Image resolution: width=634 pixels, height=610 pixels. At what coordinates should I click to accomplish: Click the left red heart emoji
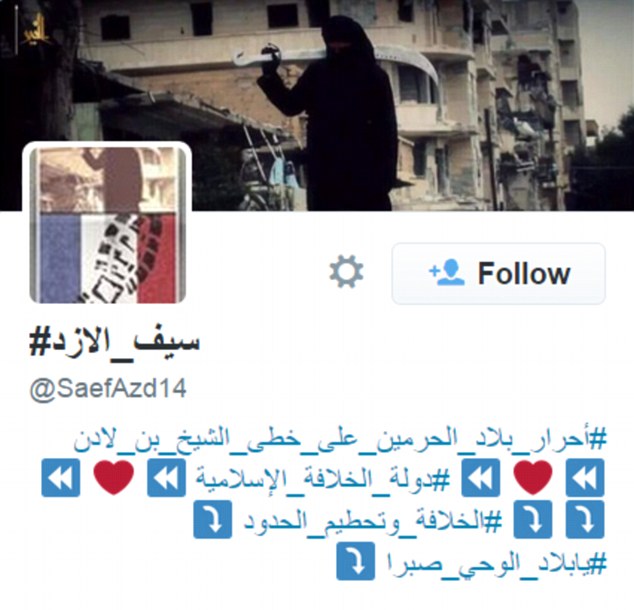coord(114,478)
